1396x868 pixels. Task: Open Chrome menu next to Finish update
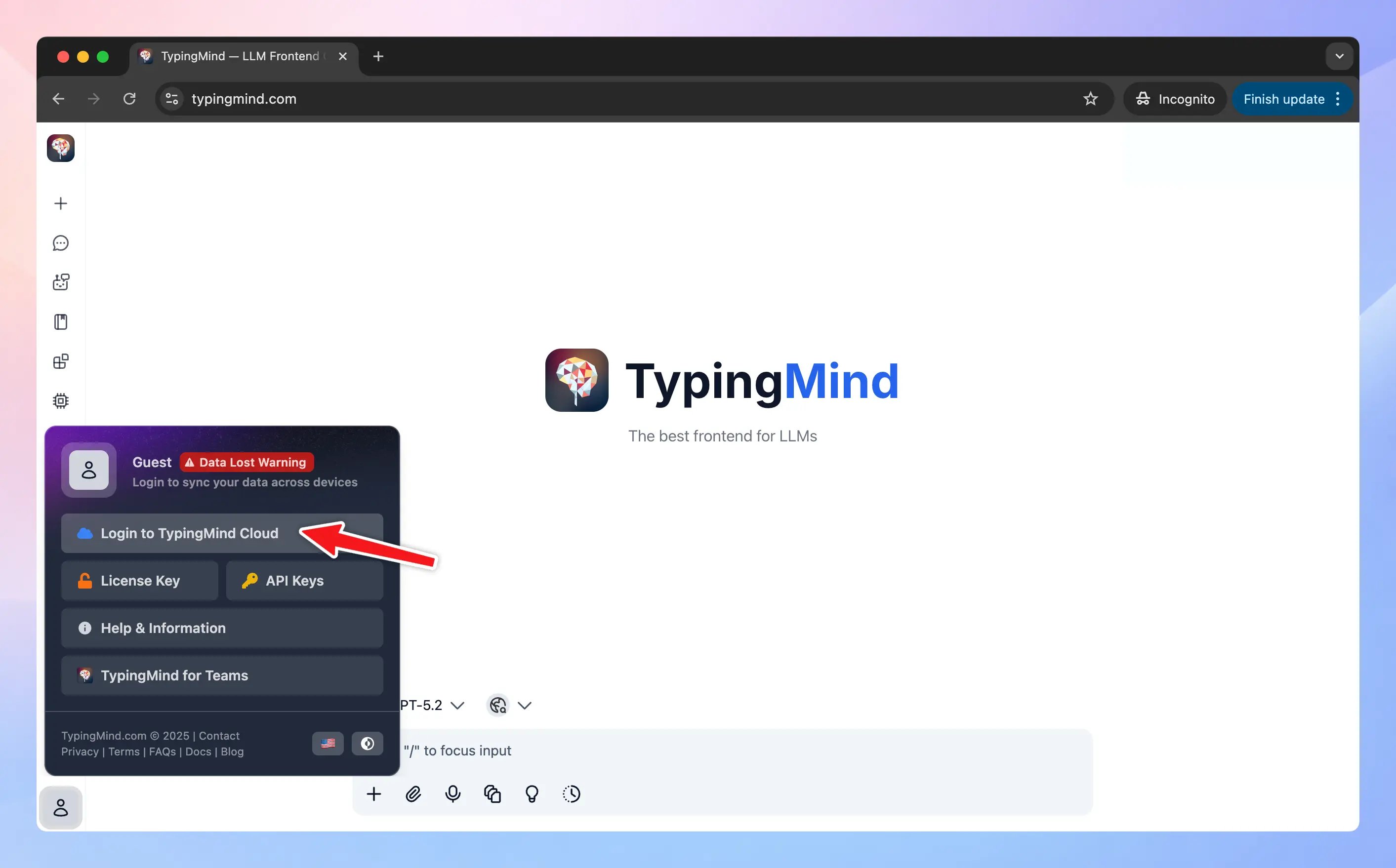point(1338,99)
